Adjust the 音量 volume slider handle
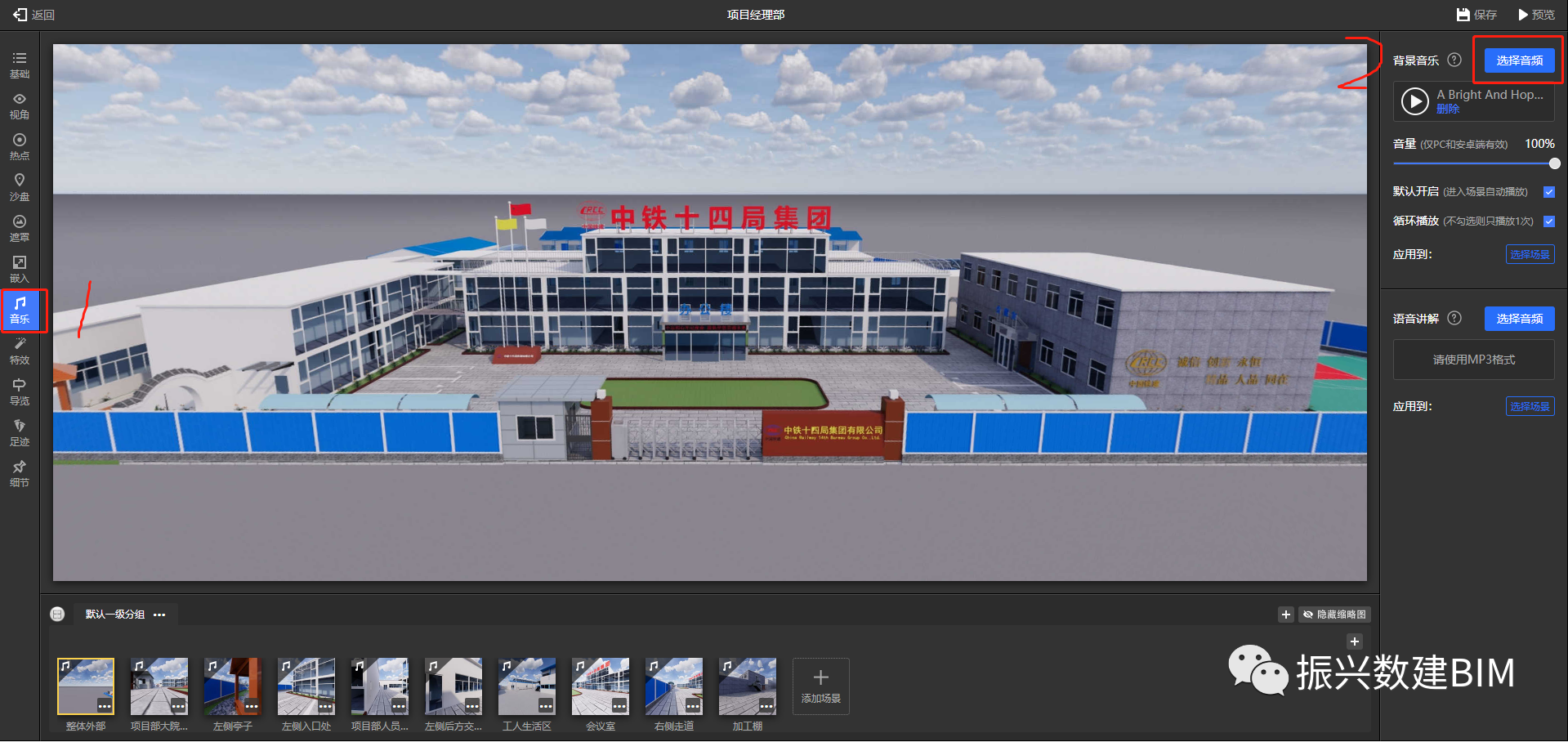This screenshot has width=1568, height=742. coord(1554,163)
